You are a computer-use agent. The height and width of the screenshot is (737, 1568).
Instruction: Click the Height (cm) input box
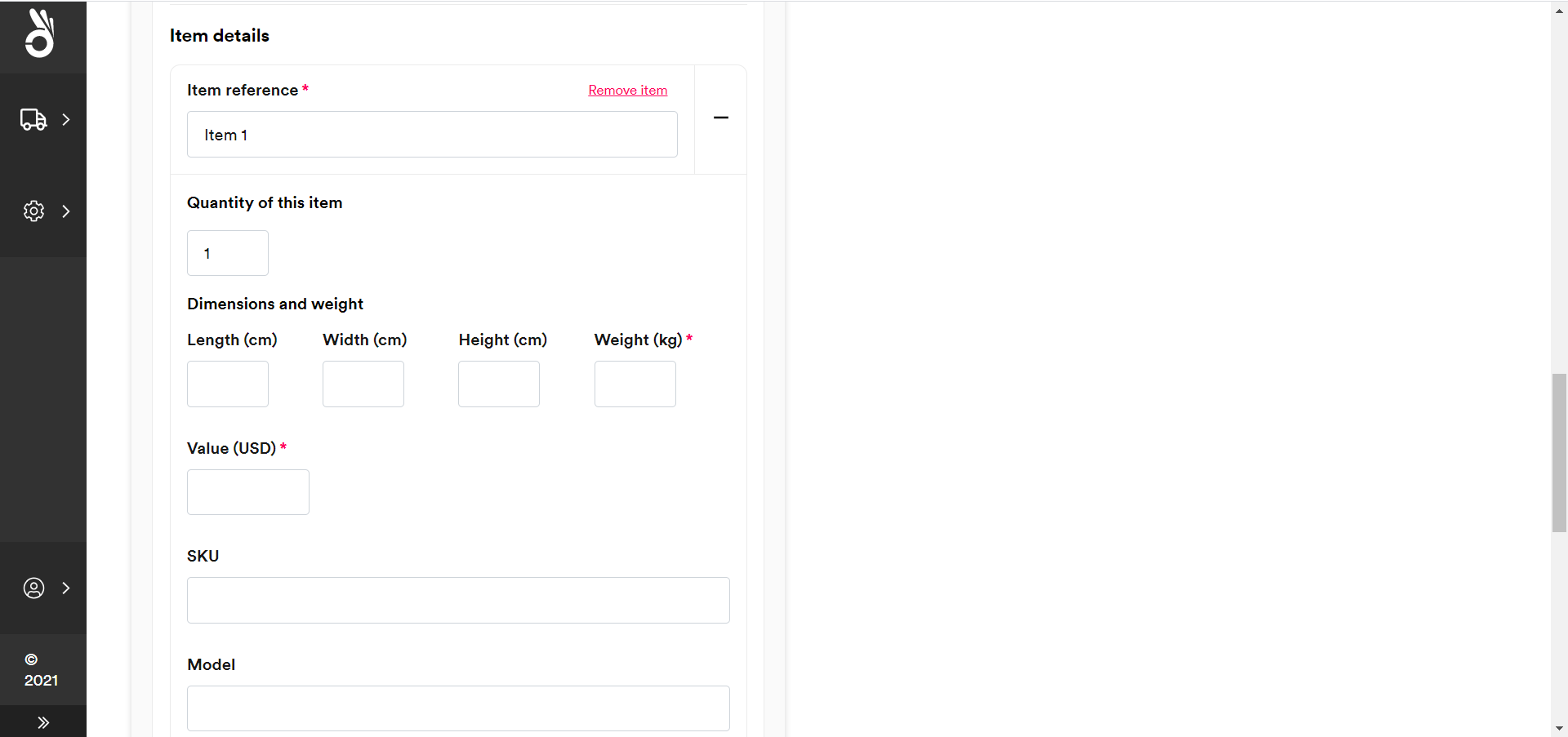click(x=499, y=384)
